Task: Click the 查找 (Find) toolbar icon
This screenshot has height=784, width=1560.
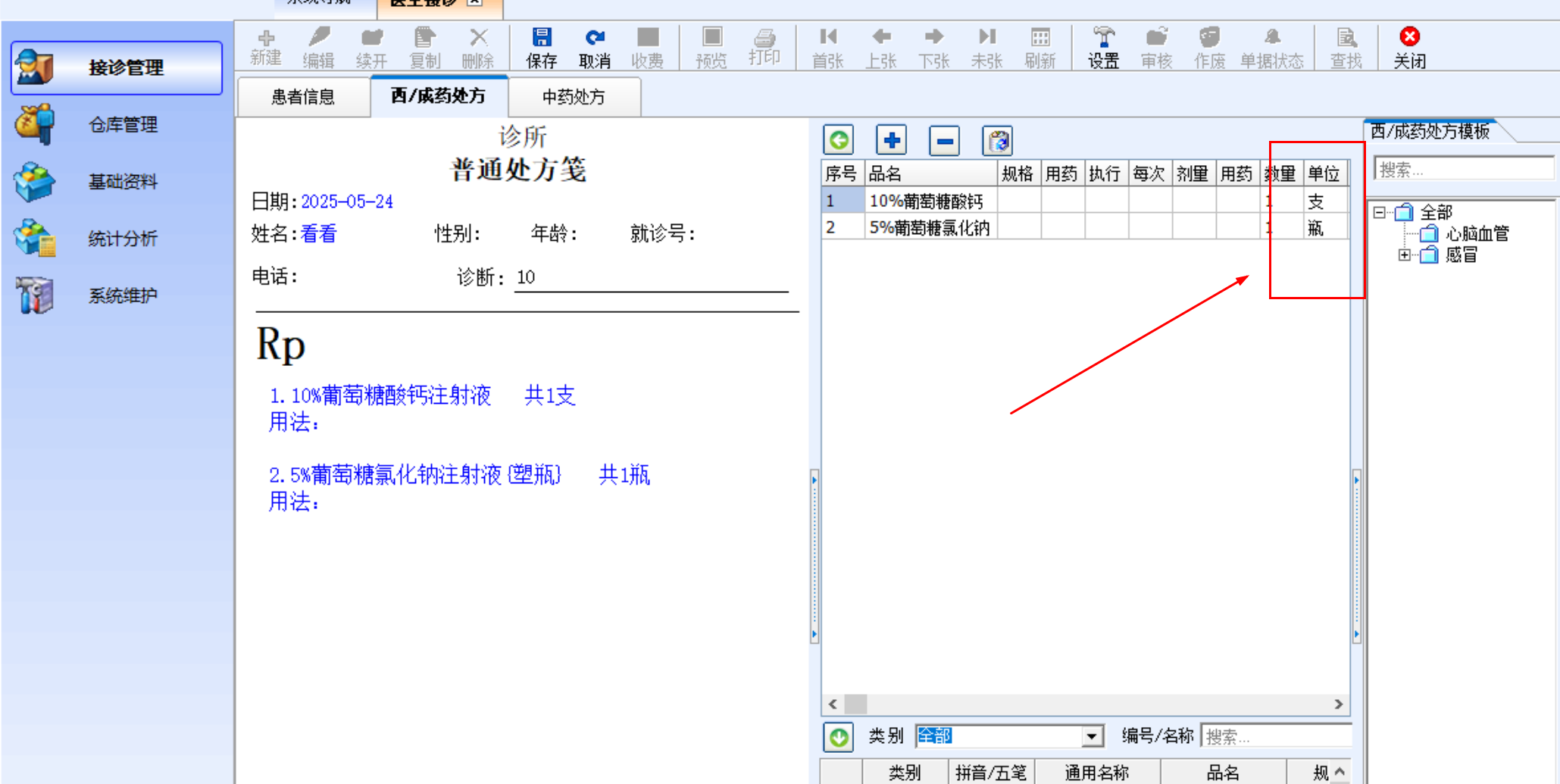Action: (x=1346, y=48)
